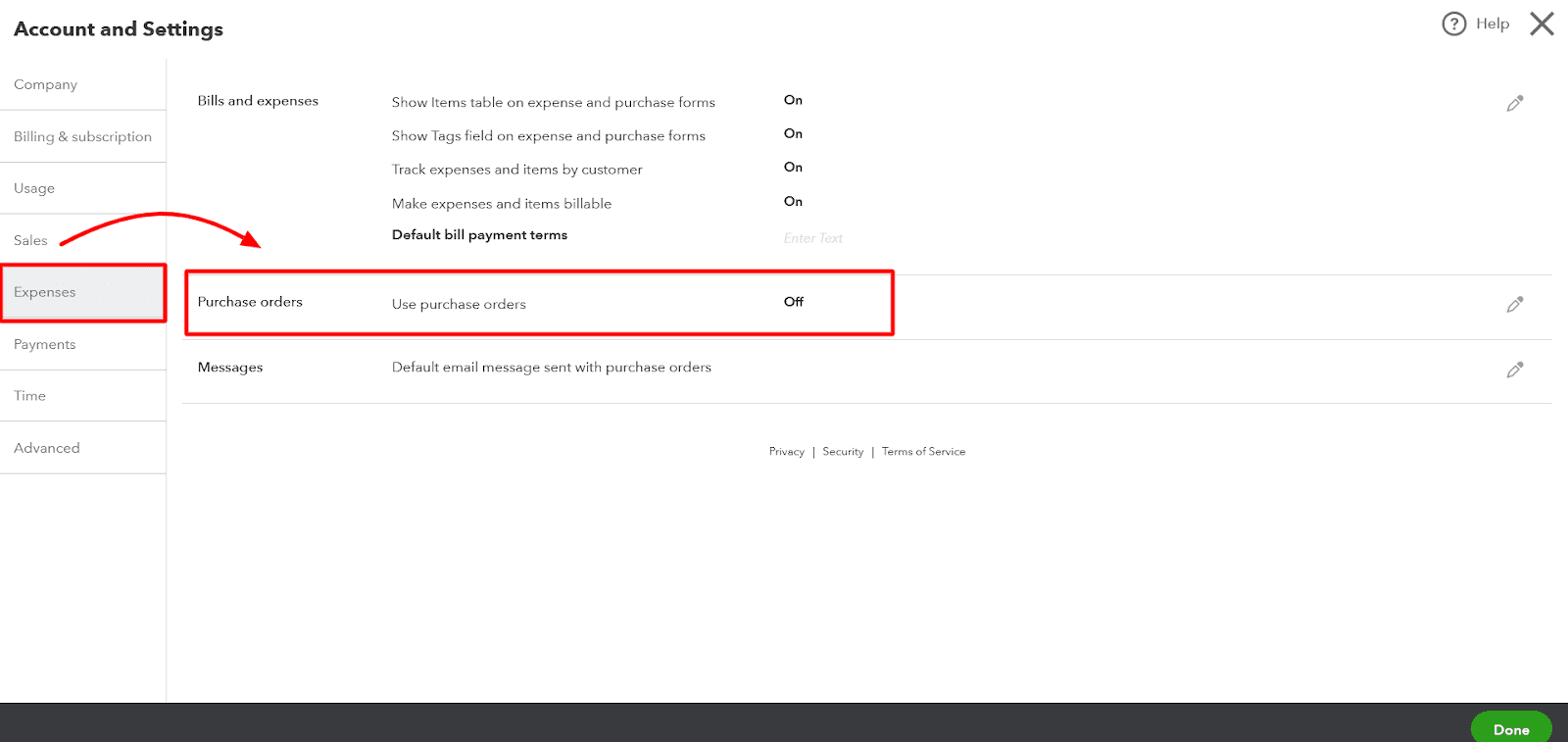1568x742 pixels.
Task: Open the Company settings tab
Action: [x=83, y=84]
